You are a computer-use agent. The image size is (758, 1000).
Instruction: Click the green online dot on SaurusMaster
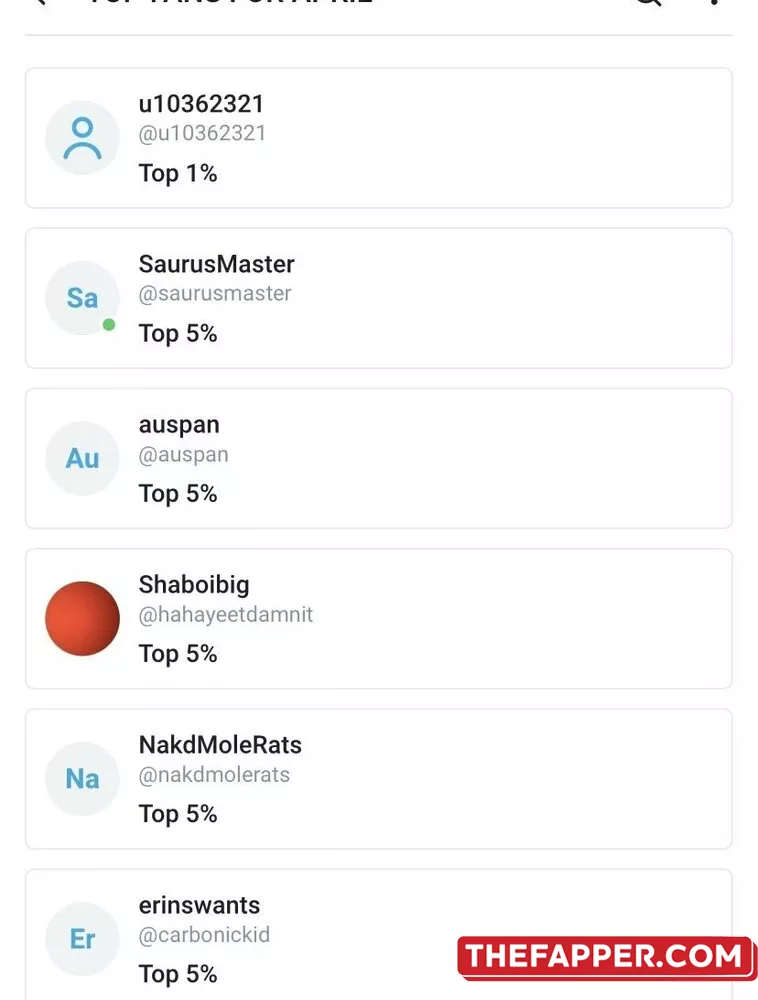click(x=109, y=325)
